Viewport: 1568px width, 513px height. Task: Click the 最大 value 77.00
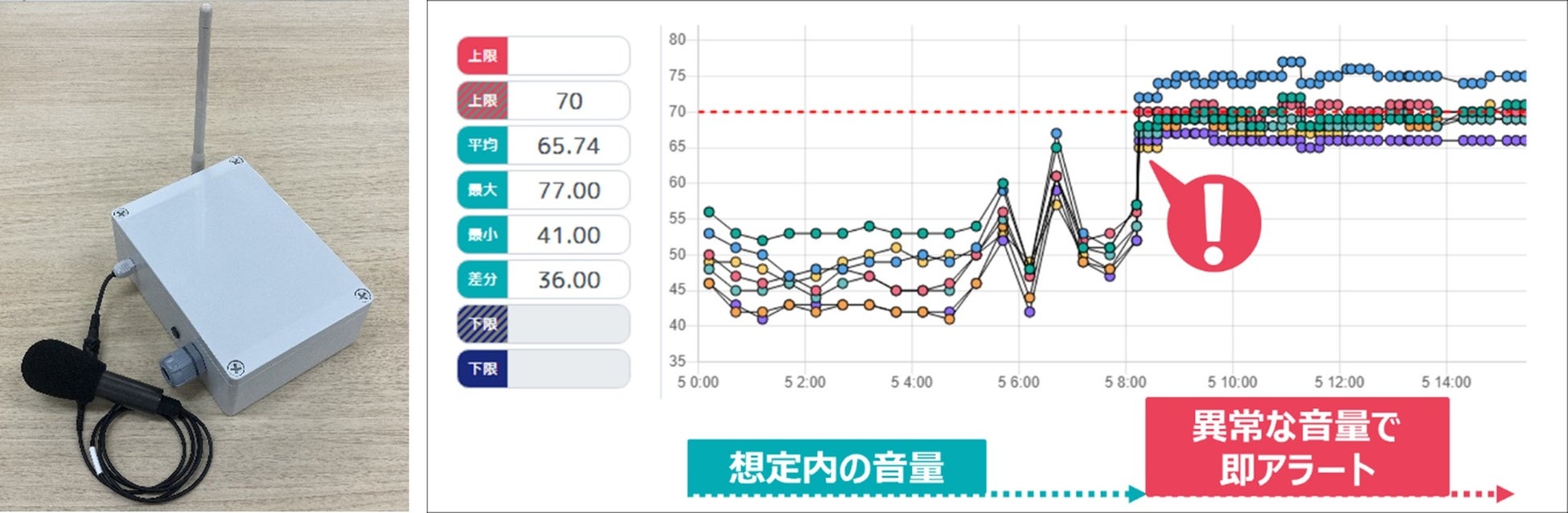568,191
